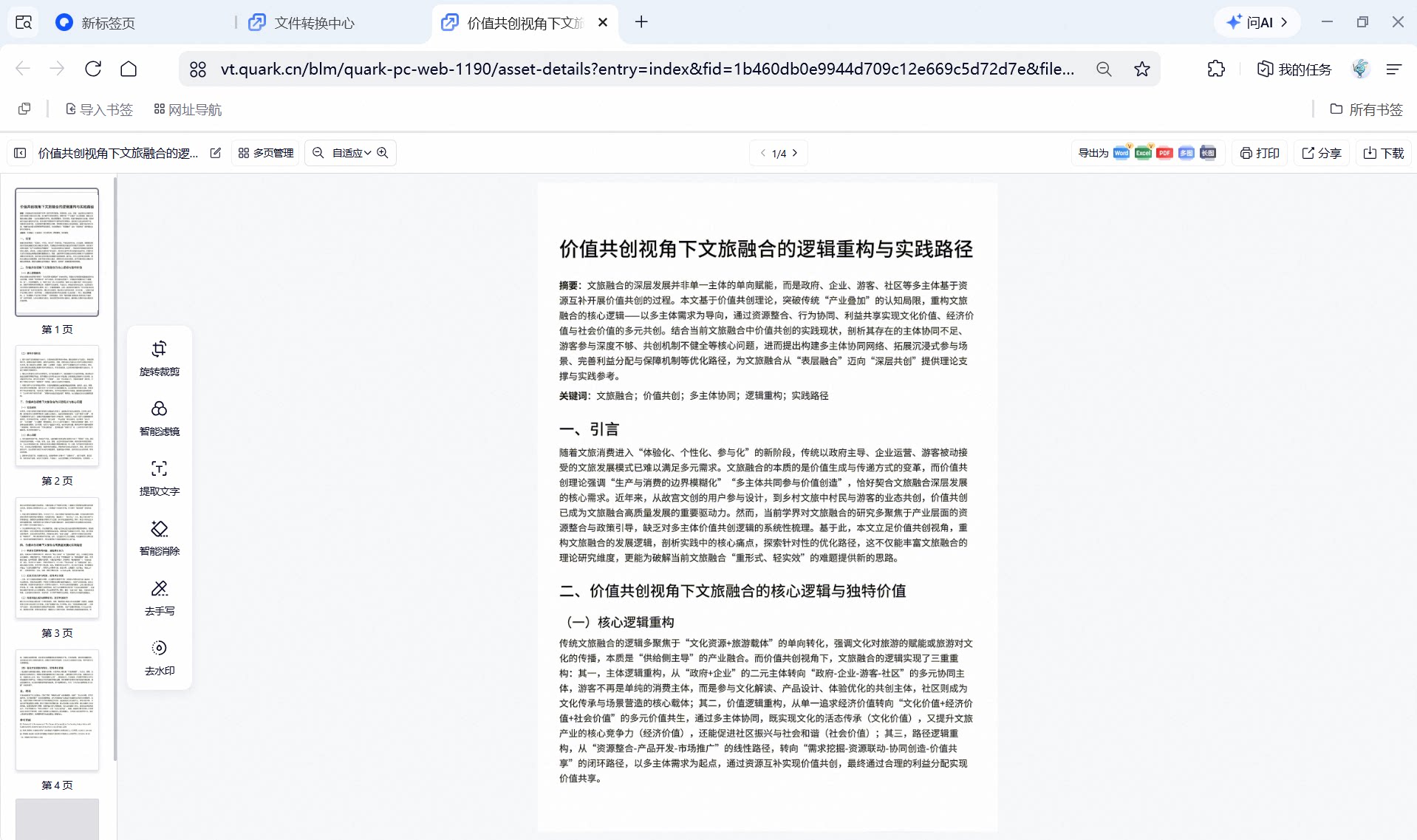This screenshot has width=1417, height=840.
Task: Open the 导入书签 import bookmarks link
Action: tap(99, 109)
